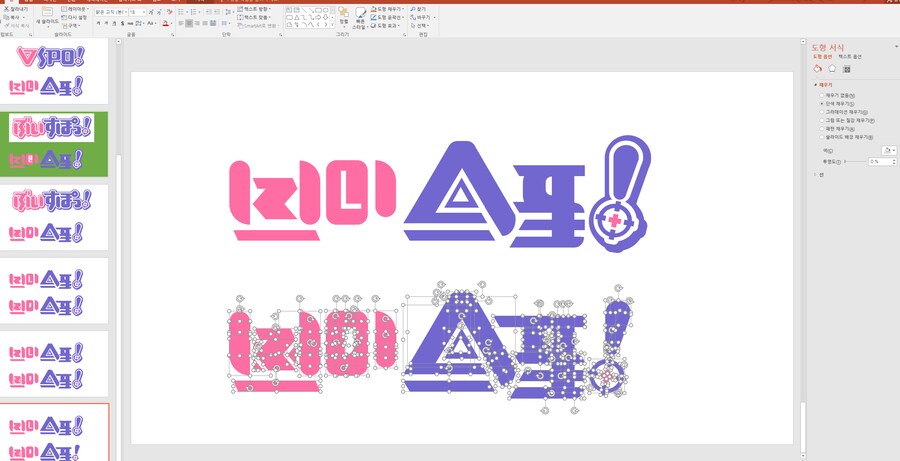Click the font color button

[165, 24]
